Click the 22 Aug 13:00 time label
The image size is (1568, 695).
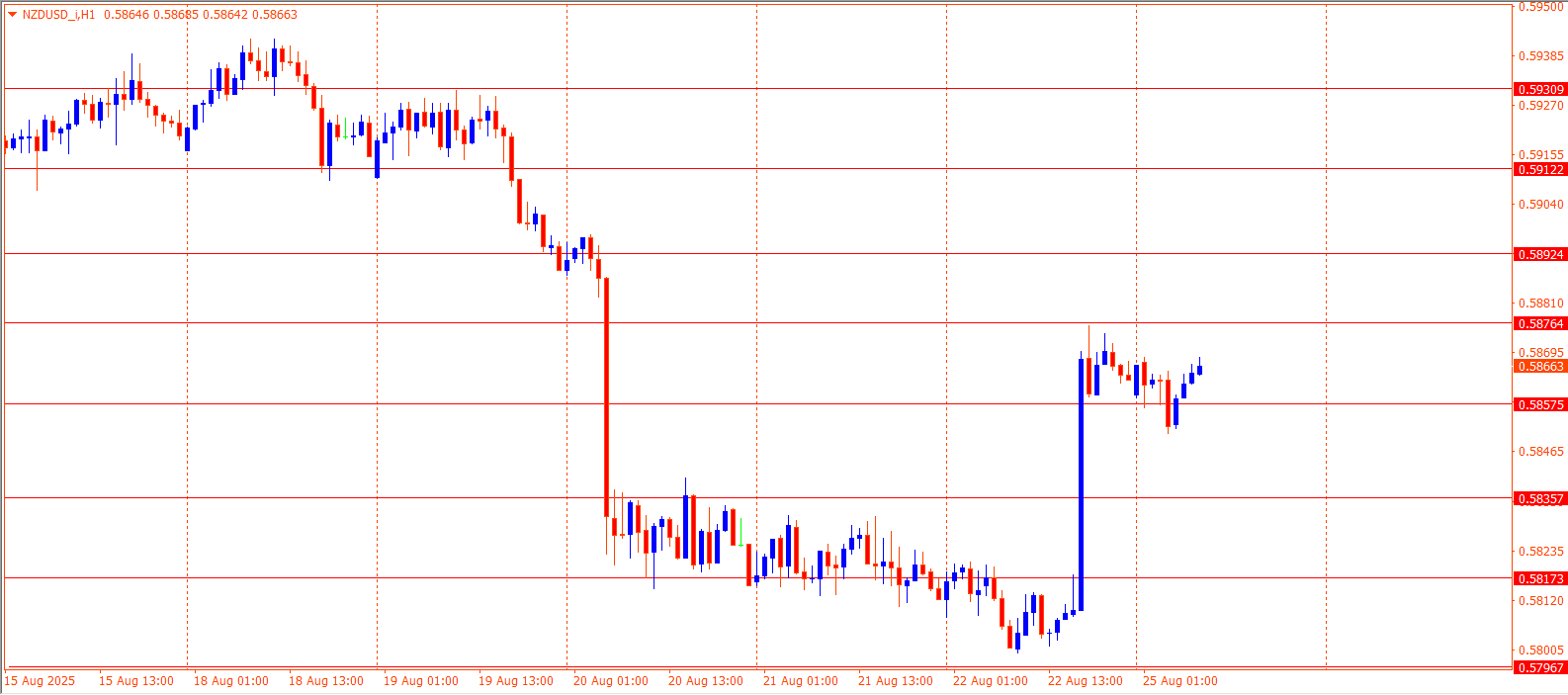[x=1086, y=681]
